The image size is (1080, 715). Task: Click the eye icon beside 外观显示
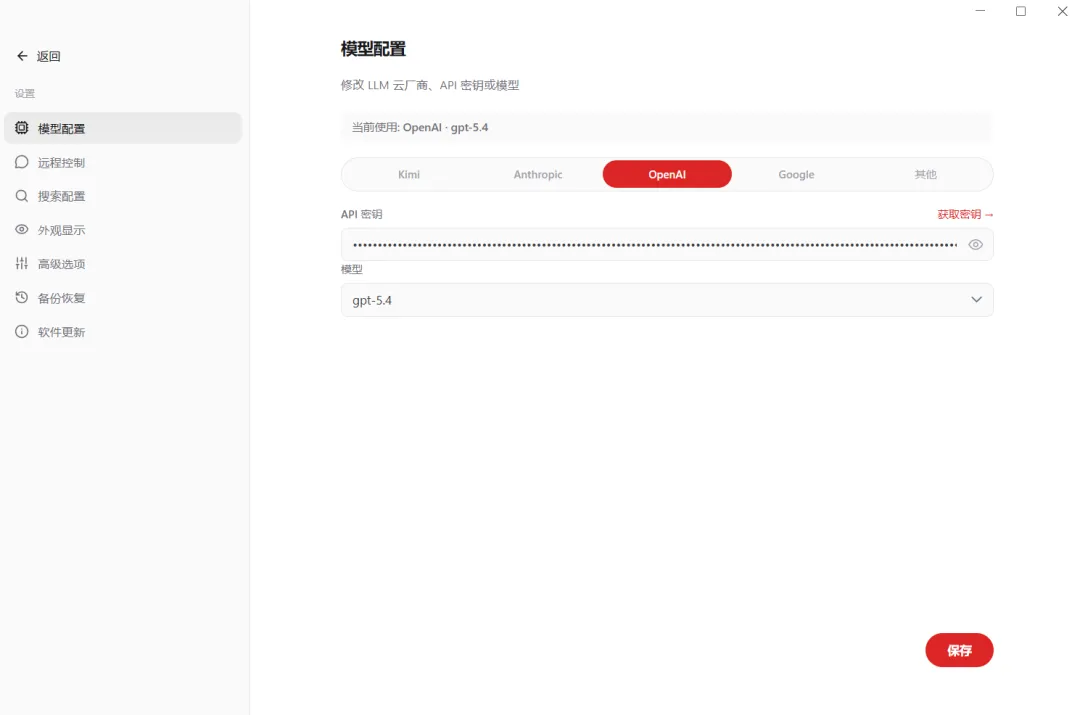click(x=22, y=229)
